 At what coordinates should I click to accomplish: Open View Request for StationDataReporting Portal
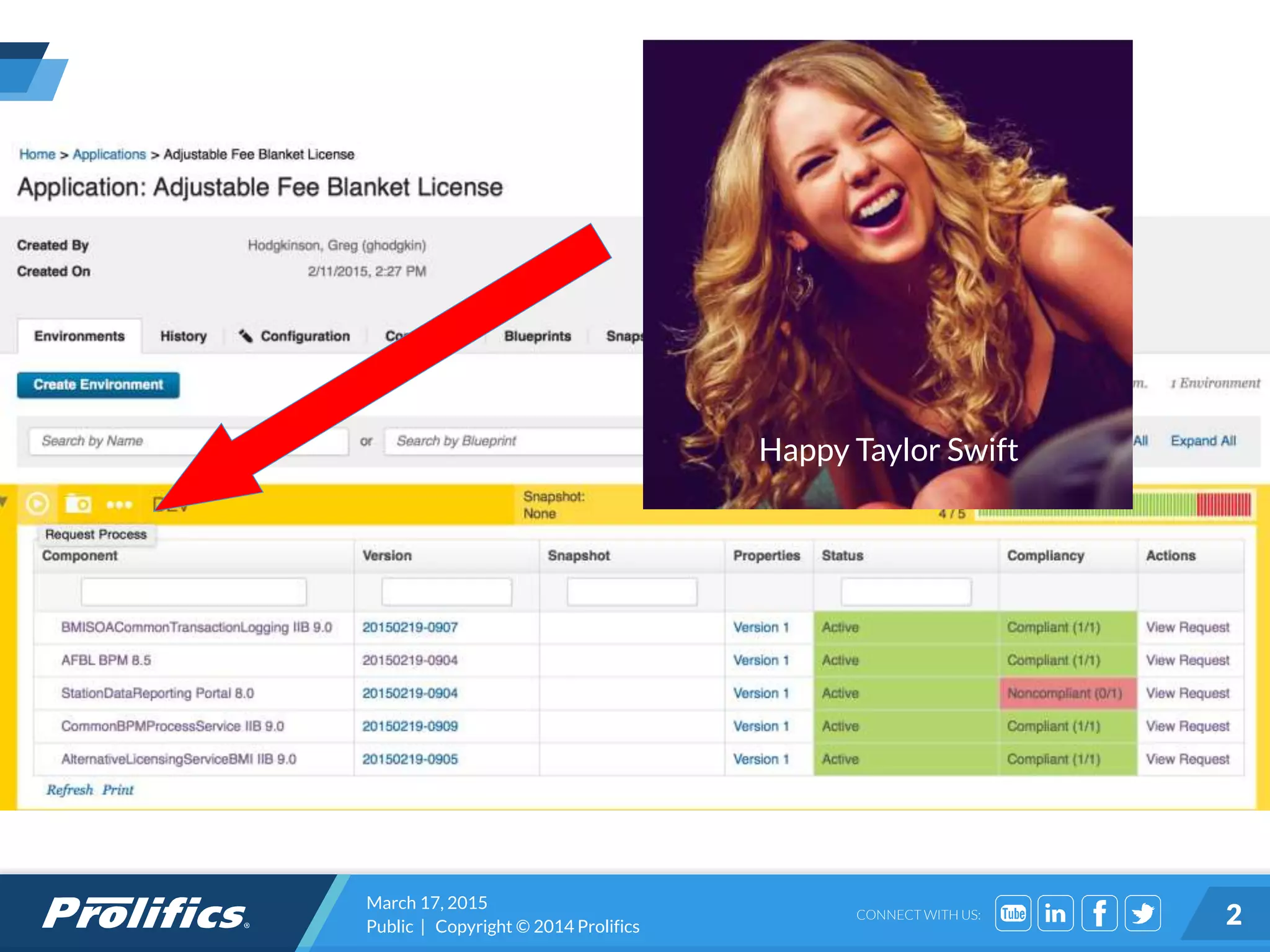click(x=1187, y=693)
